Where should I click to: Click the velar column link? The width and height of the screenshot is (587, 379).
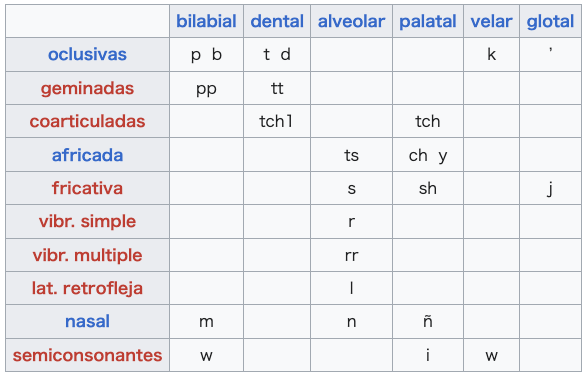[x=491, y=21]
